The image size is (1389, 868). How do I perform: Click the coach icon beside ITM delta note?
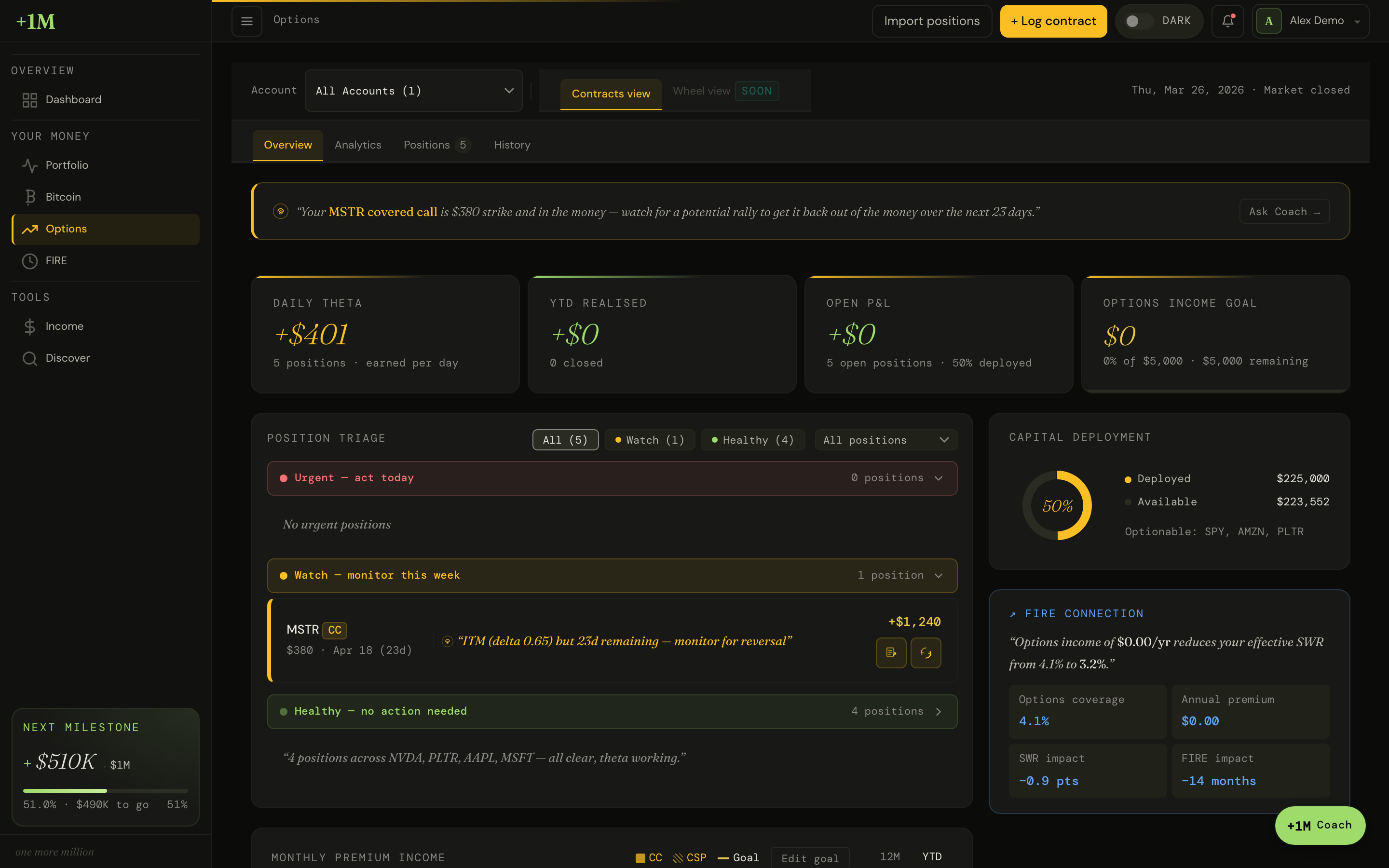pyautogui.click(x=448, y=641)
